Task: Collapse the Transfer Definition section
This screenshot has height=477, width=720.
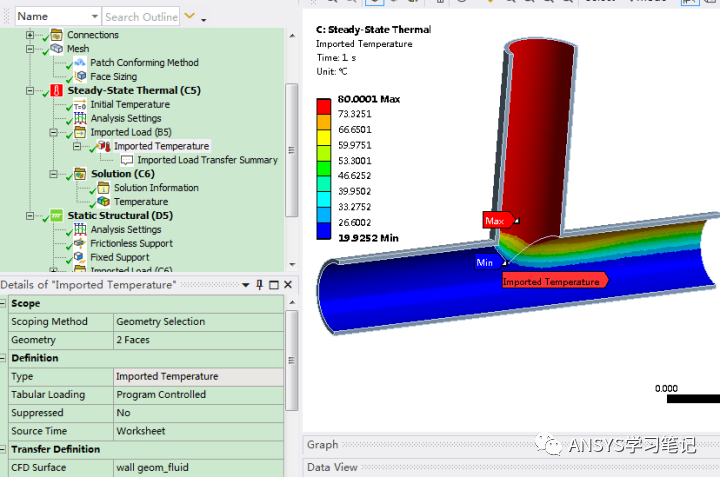Action: pyautogui.click(x=5, y=449)
